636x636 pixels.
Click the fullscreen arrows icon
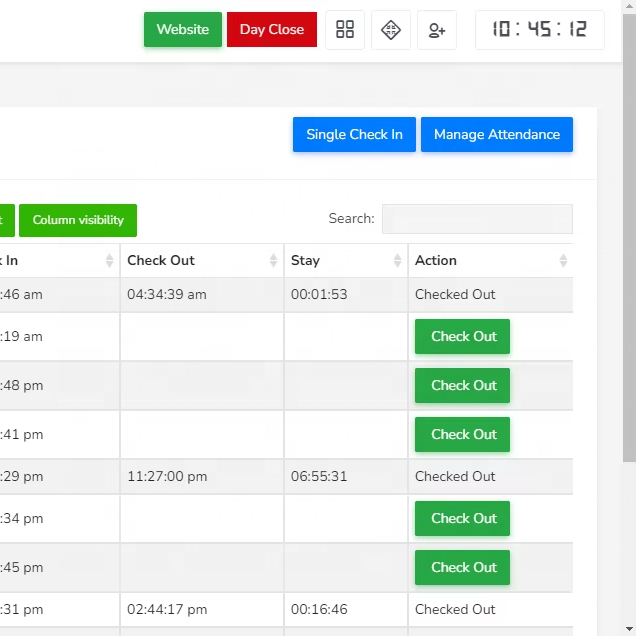click(x=391, y=30)
